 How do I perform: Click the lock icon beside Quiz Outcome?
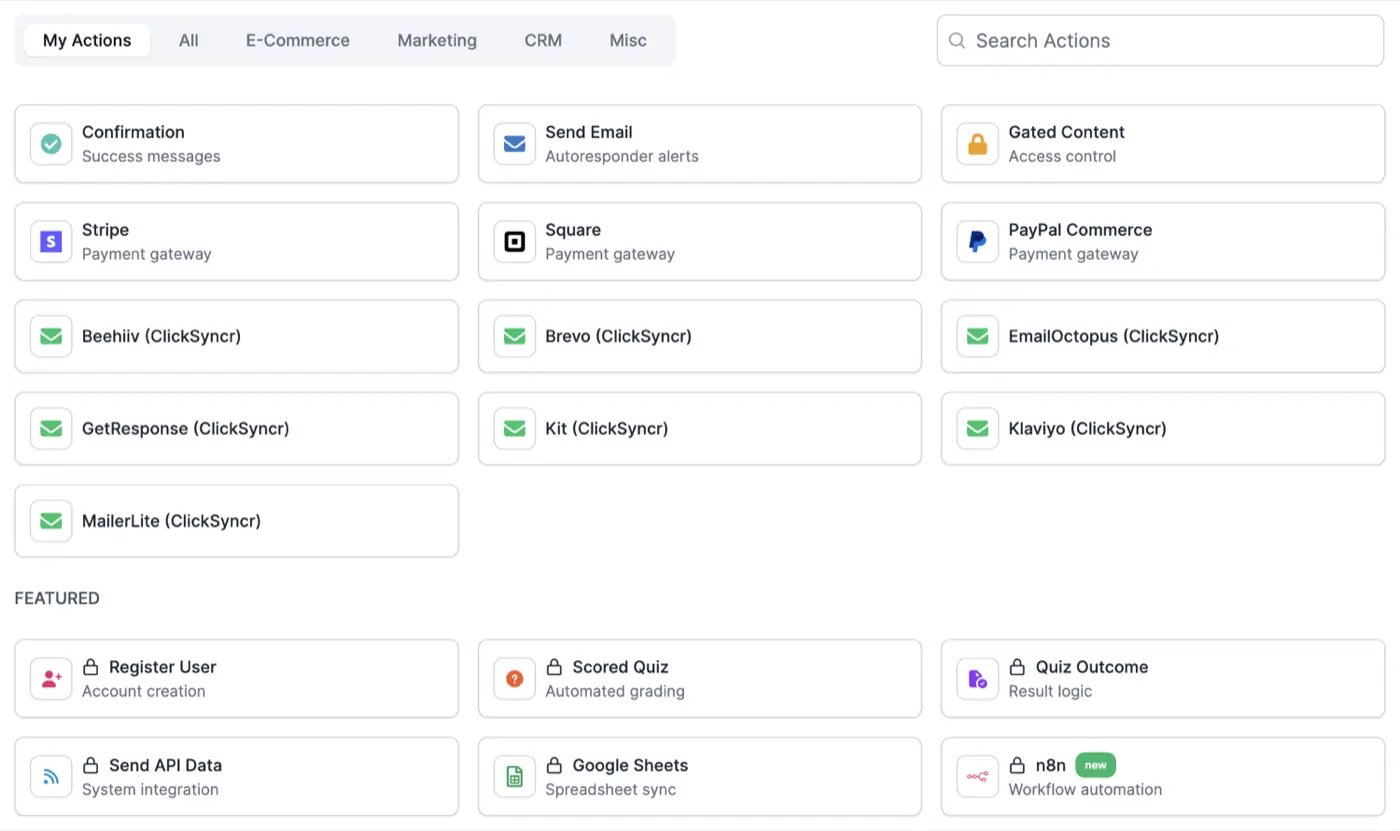(1017, 667)
